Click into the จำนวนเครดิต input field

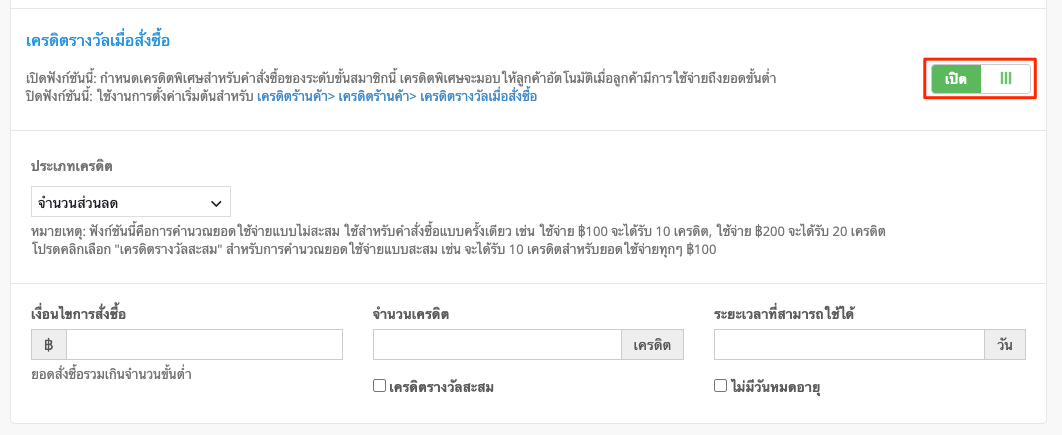[497, 345]
